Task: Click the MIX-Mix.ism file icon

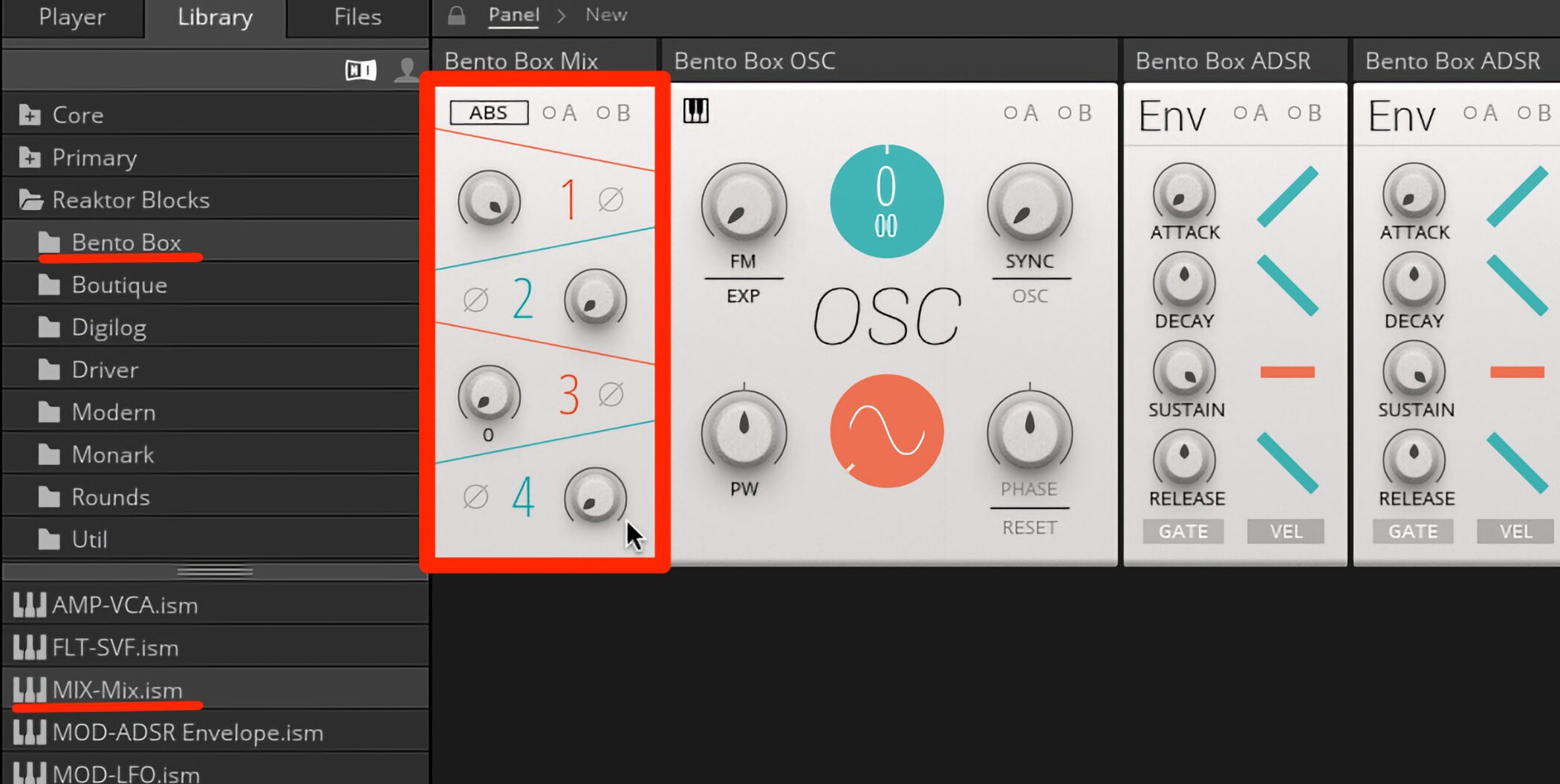Action: pos(30,690)
